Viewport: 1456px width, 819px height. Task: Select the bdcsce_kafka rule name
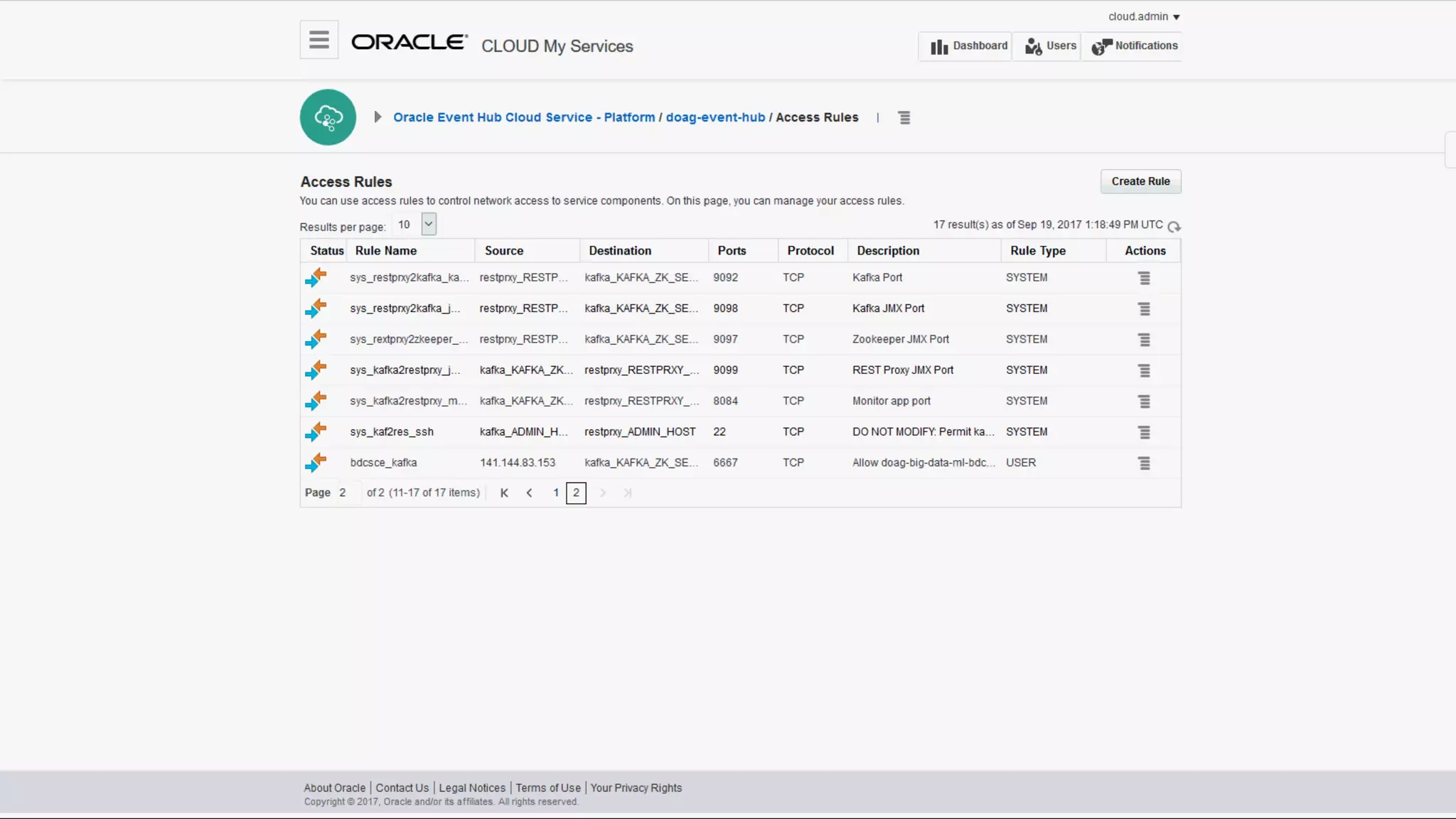coord(383,463)
